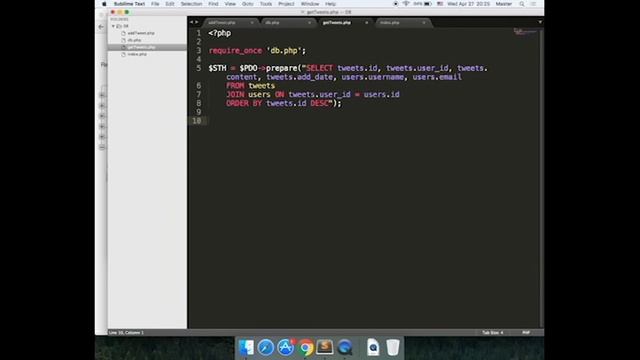Open the App Store Dock icon
The width and height of the screenshot is (640, 360).
(285, 347)
